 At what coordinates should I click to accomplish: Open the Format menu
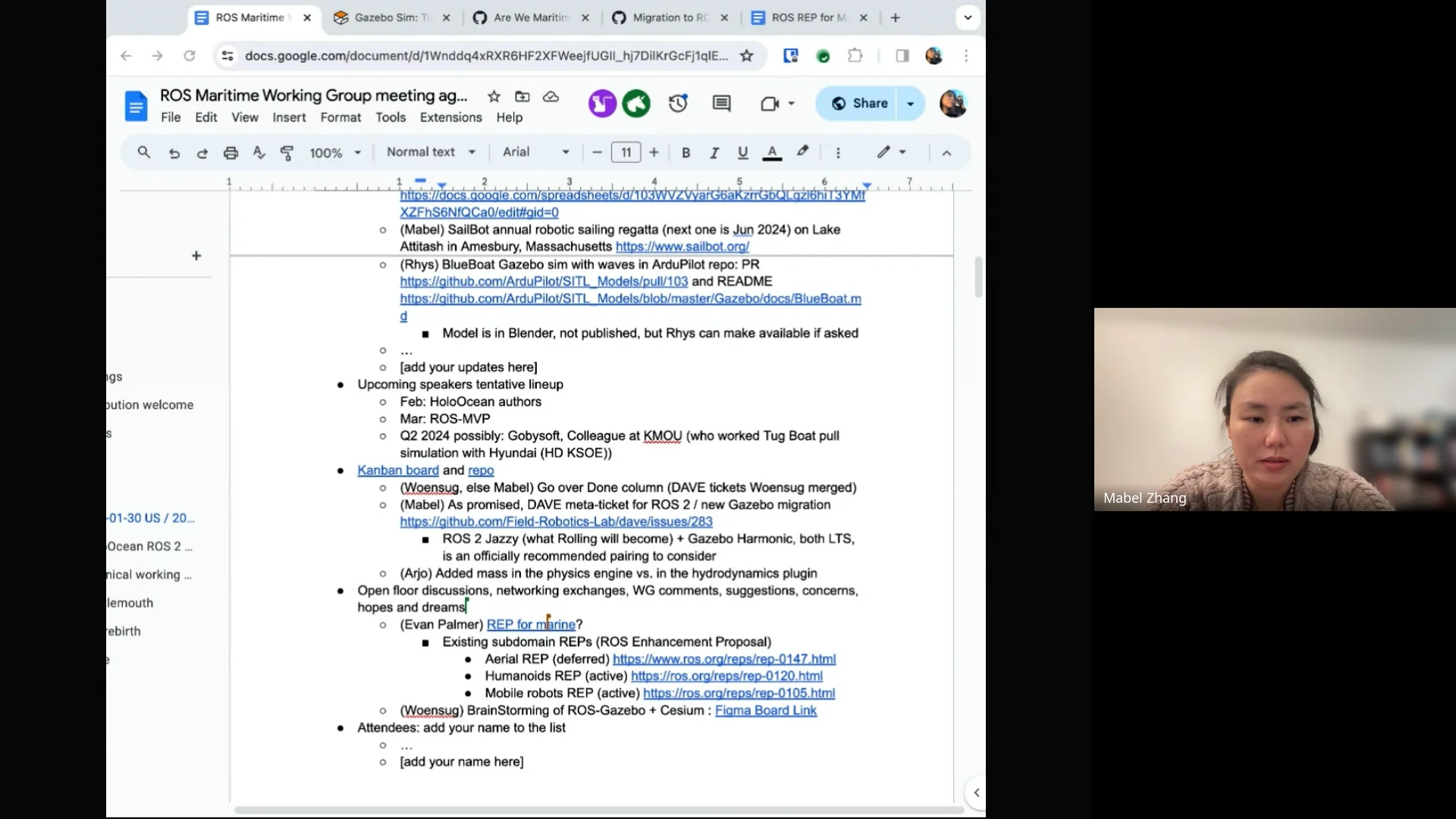point(340,118)
